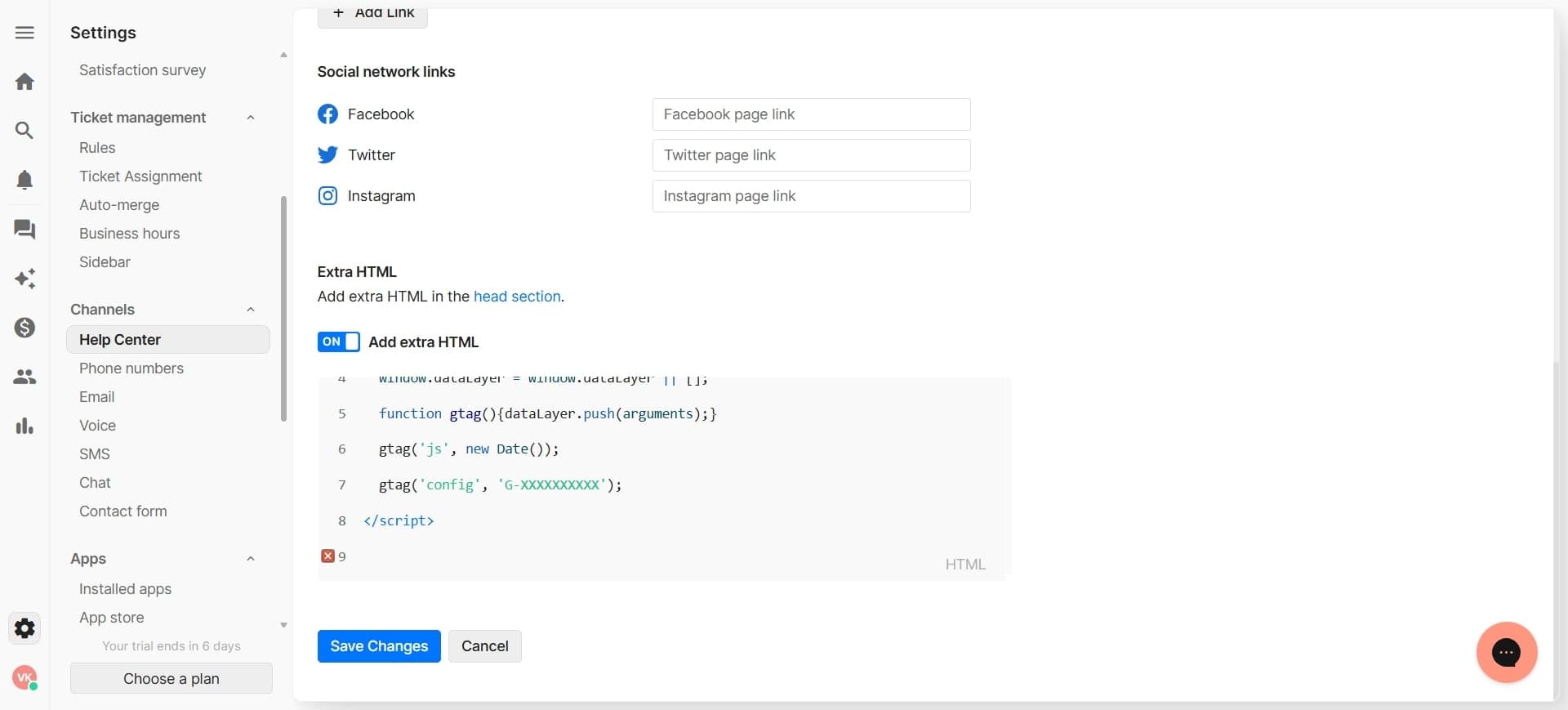Open Phone numbers settings

point(131,368)
